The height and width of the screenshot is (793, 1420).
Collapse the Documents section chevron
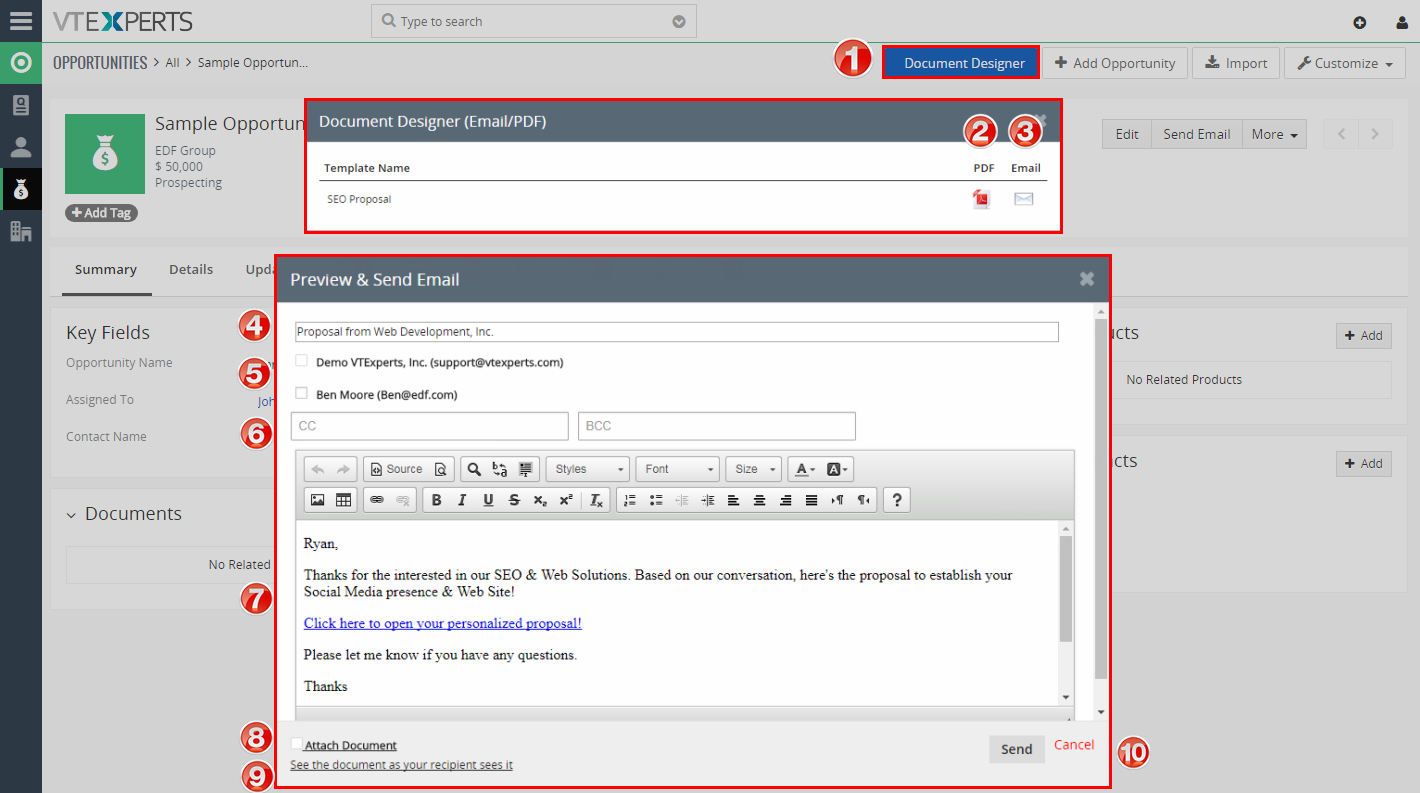(71, 515)
